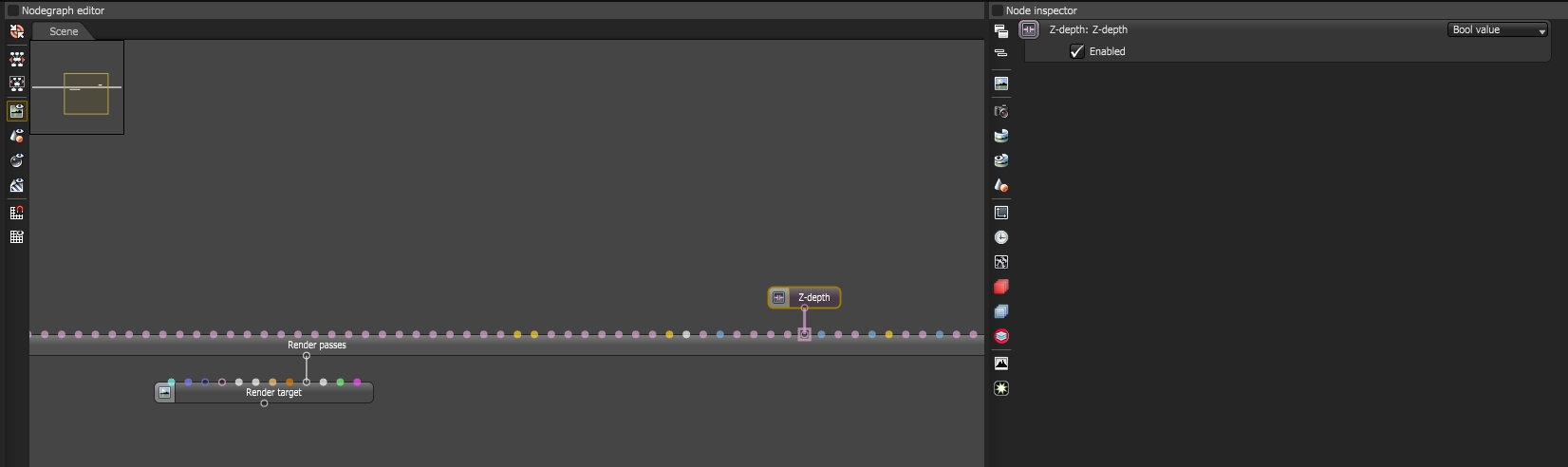Collapse all nodes icon in Node inspector
The width and height of the screenshot is (1568, 467).
coord(1000,53)
